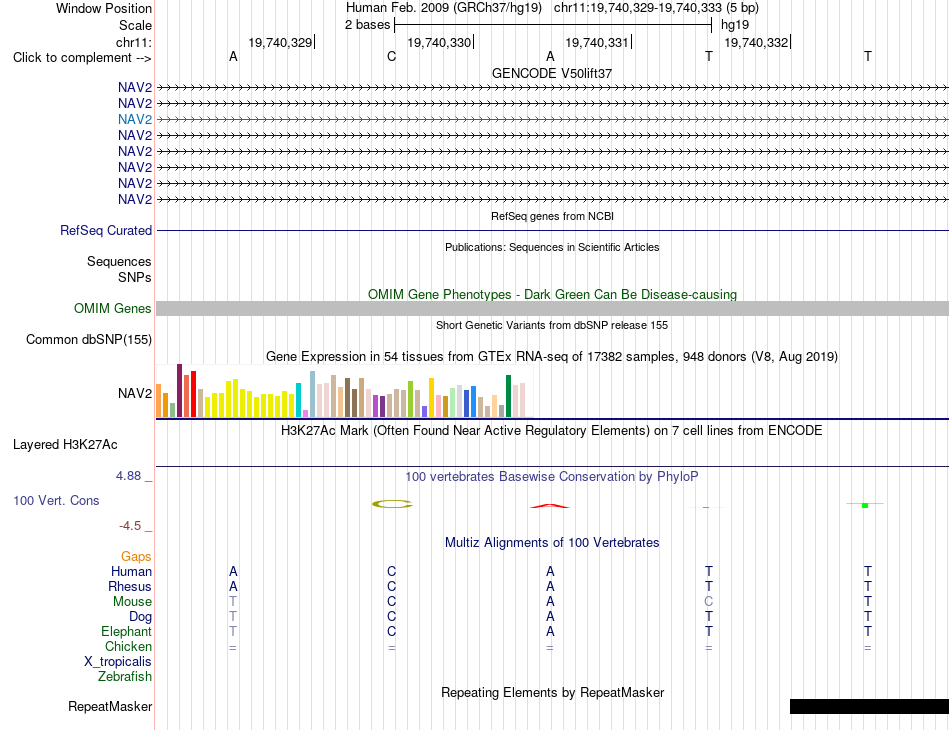Click the 19,740,331 ruler position
This screenshot has width=950, height=730.
597,42
